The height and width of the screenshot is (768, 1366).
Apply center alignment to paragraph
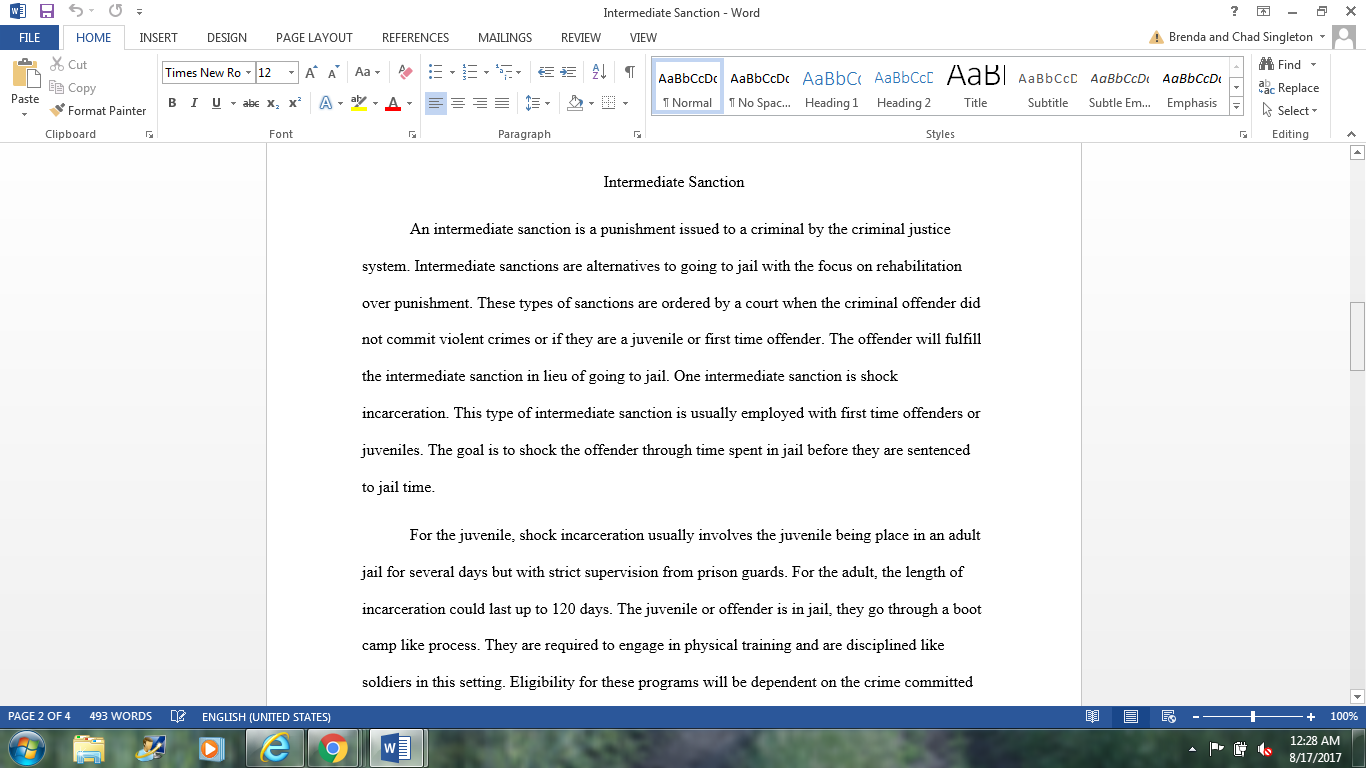[x=458, y=103]
